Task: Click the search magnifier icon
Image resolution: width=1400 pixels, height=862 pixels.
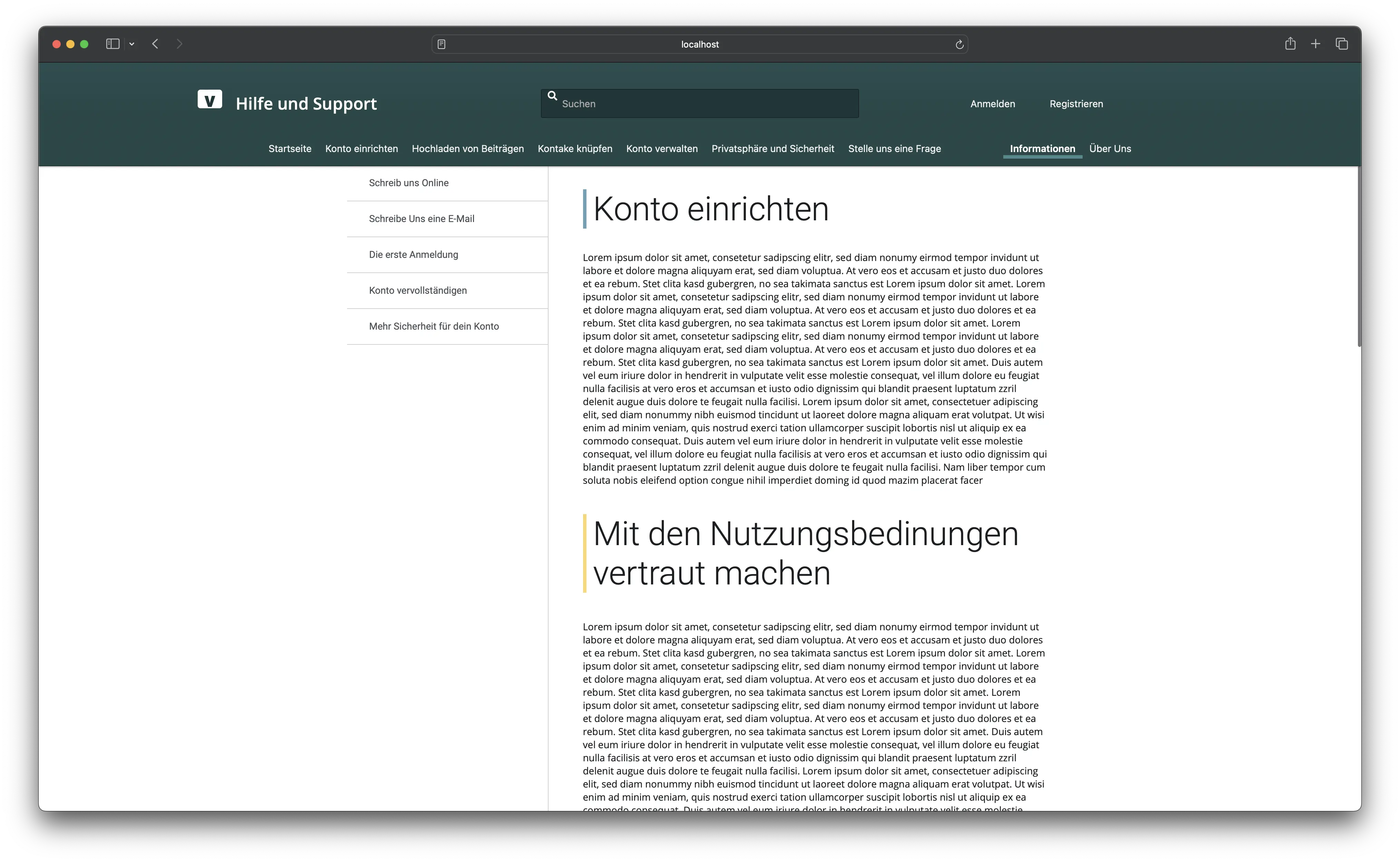Action: tap(552, 96)
